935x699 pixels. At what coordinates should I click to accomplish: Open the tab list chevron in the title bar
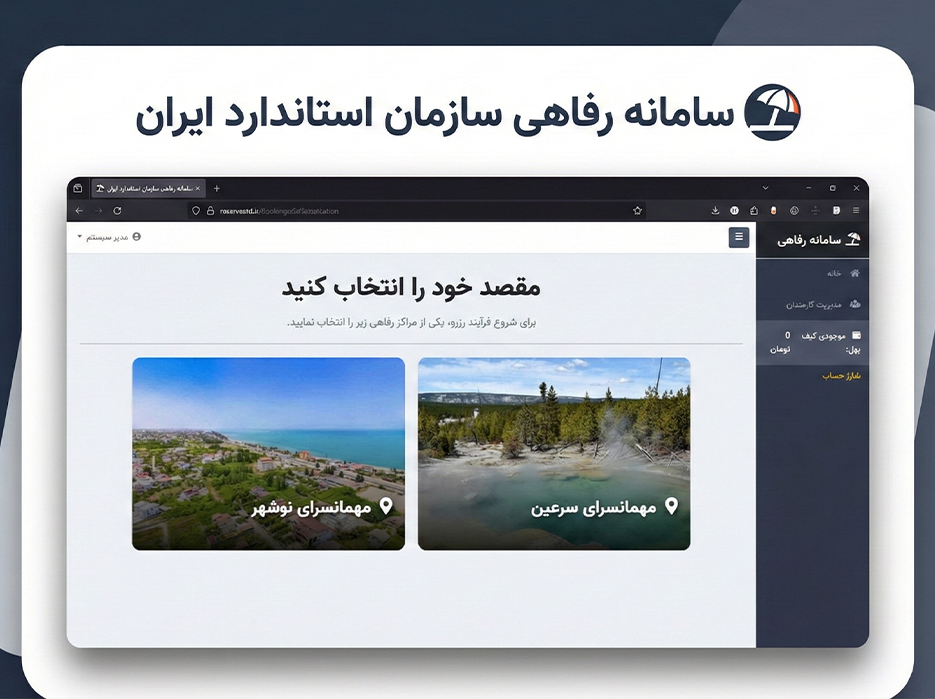click(766, 186)
